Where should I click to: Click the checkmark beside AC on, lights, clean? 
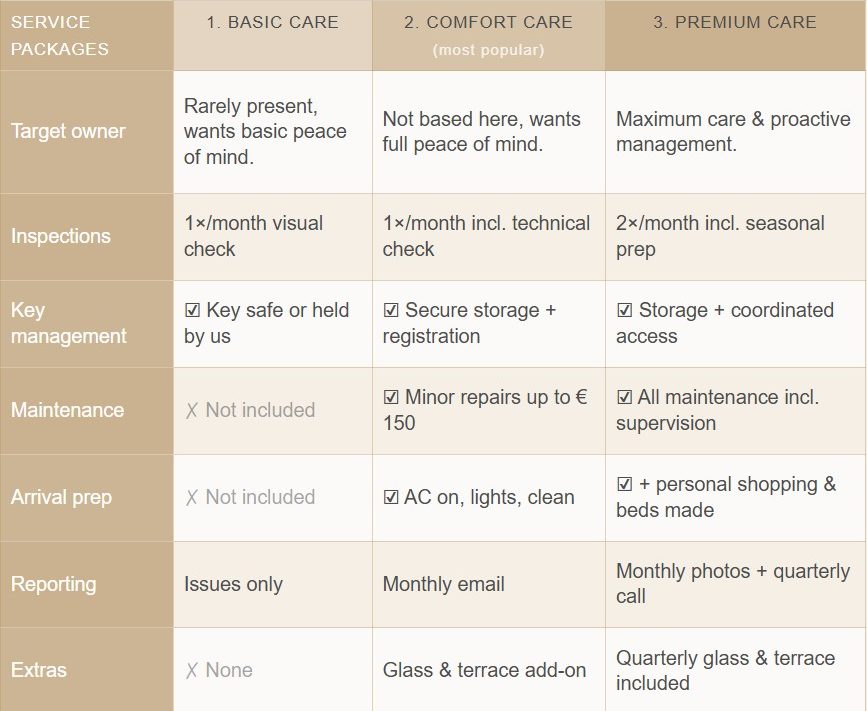pyautogui.click(x=391, y=497)
